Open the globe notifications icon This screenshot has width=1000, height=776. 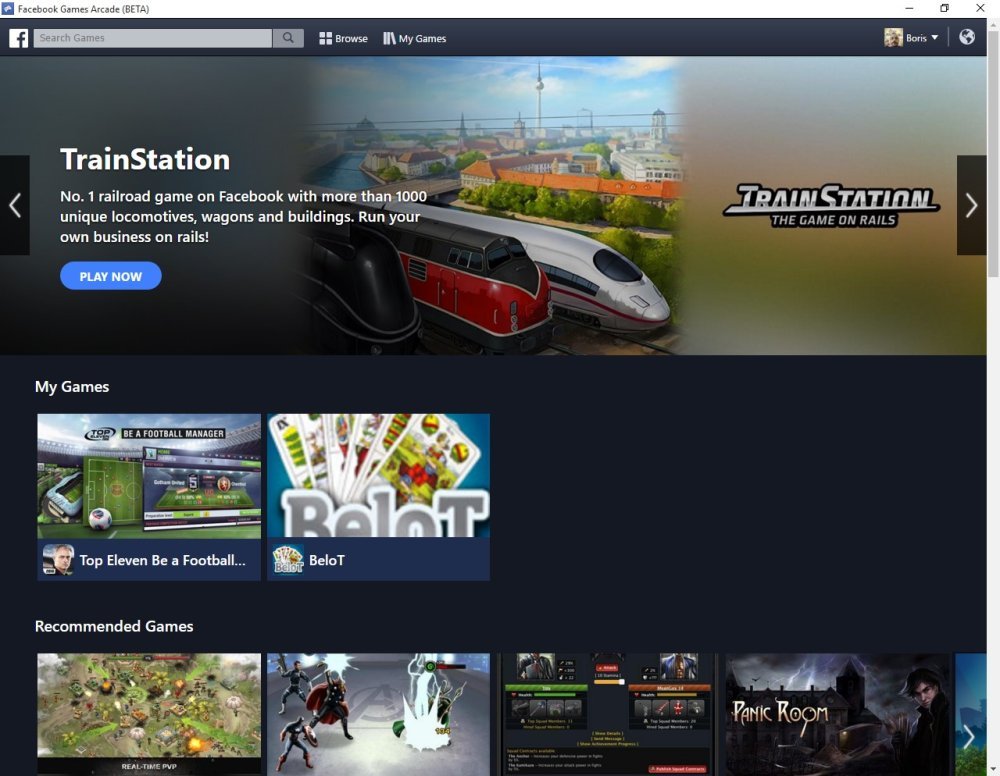point(967,37)
